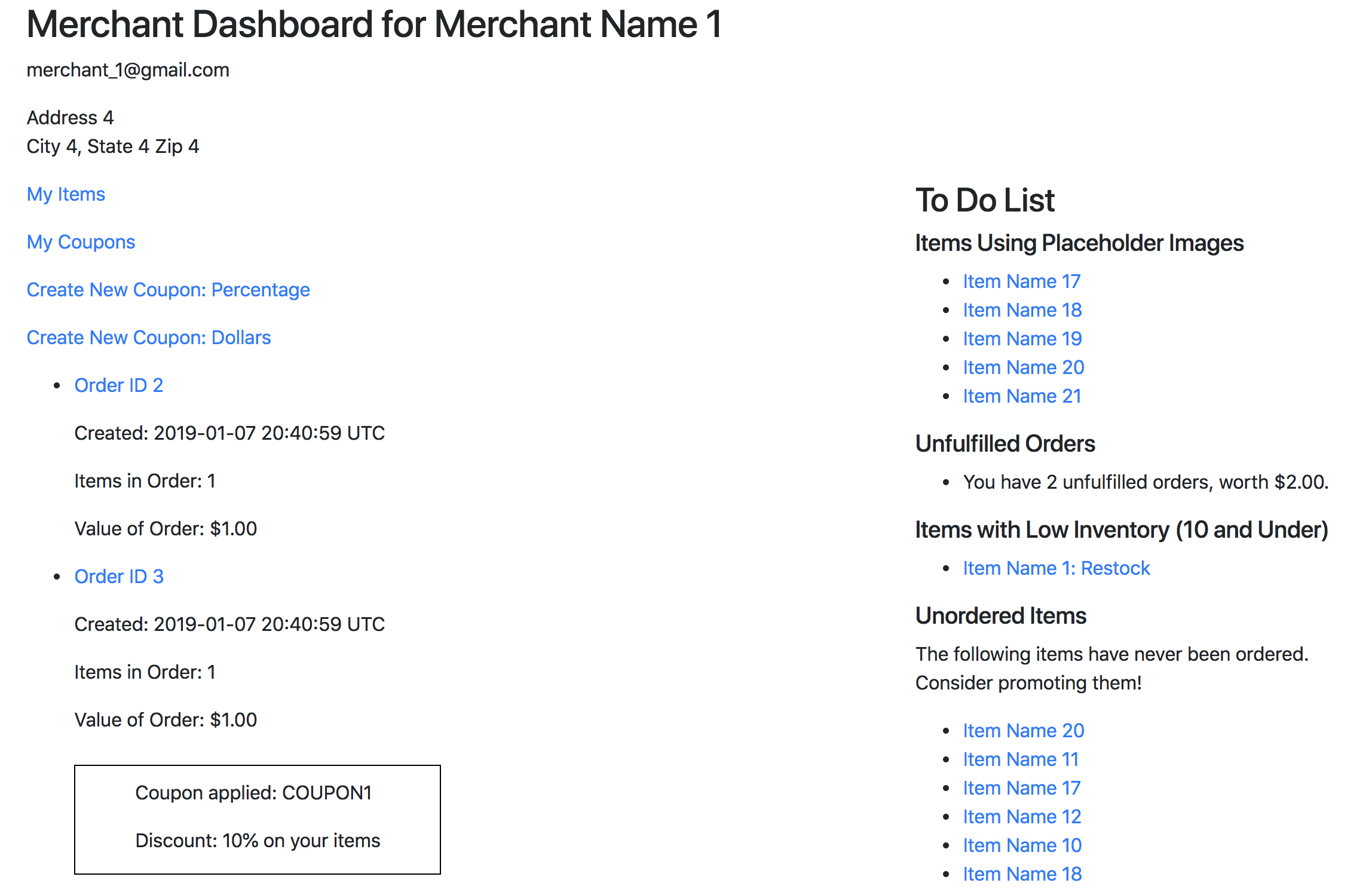
Task: Click Create New Coupon: Percentage
Action: [x=168, y=290]
